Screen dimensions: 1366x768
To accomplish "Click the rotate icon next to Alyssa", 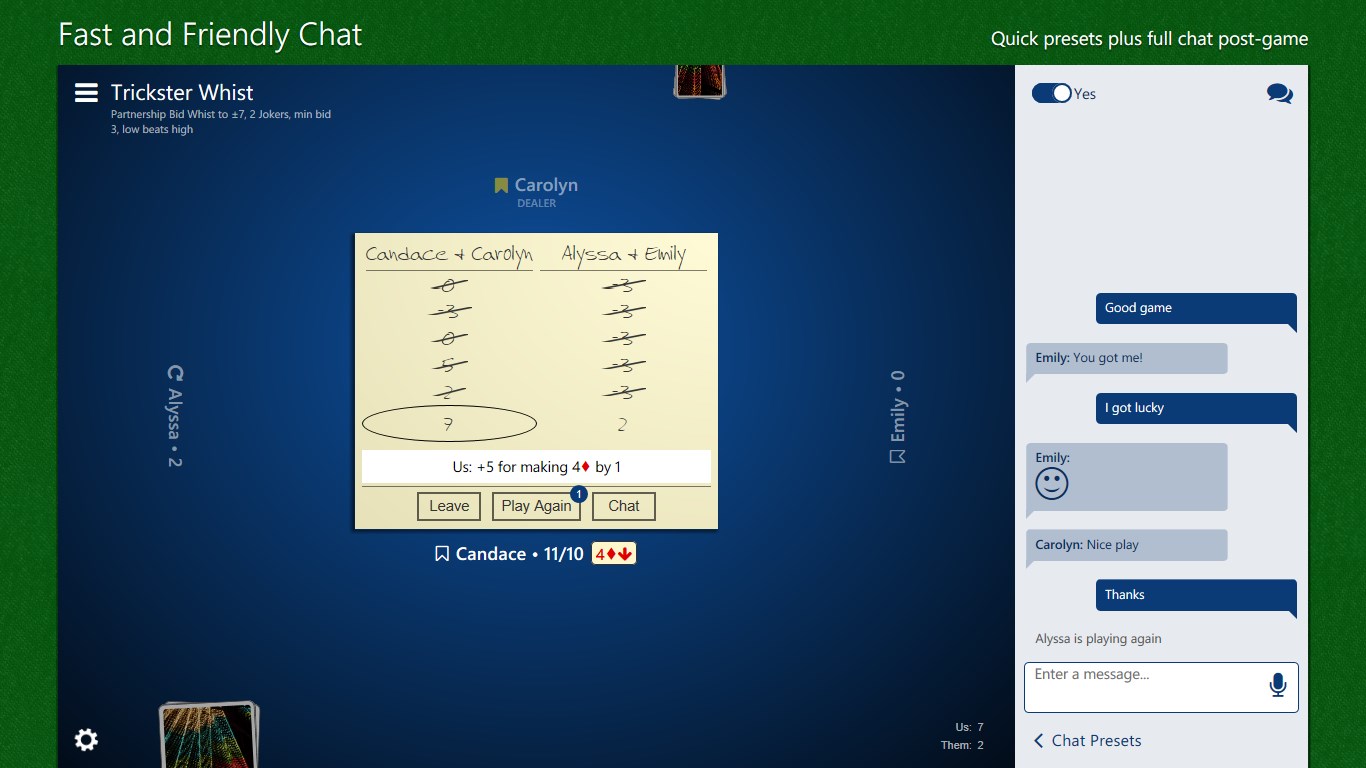I will (x=175, y=372).
